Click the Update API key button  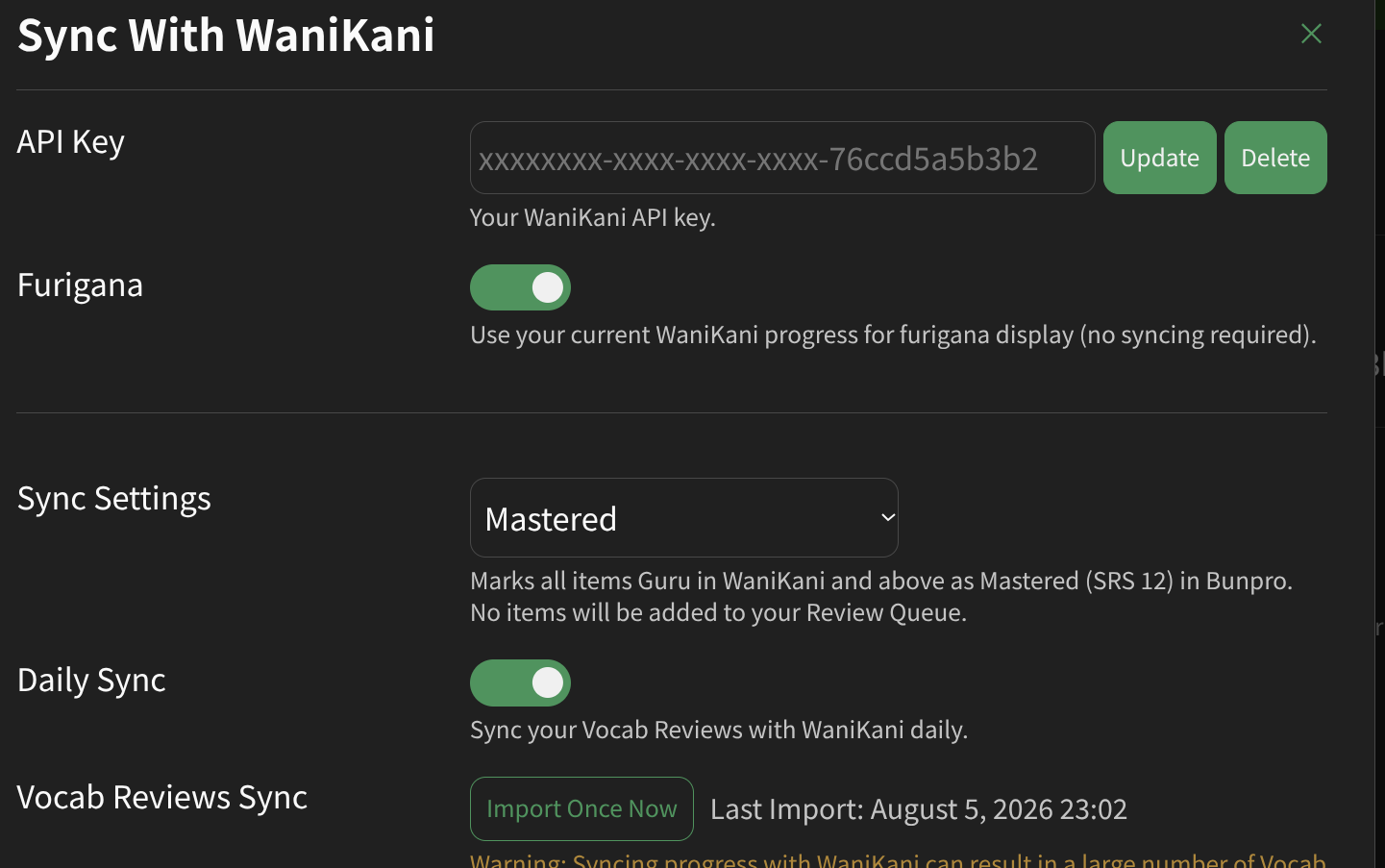(x=1159, y=158)
